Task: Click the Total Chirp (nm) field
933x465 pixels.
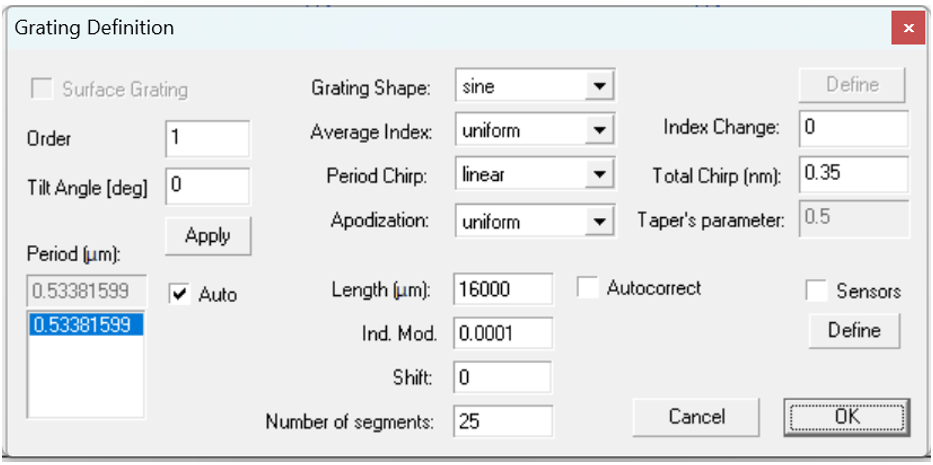Action: coord(853,173)
